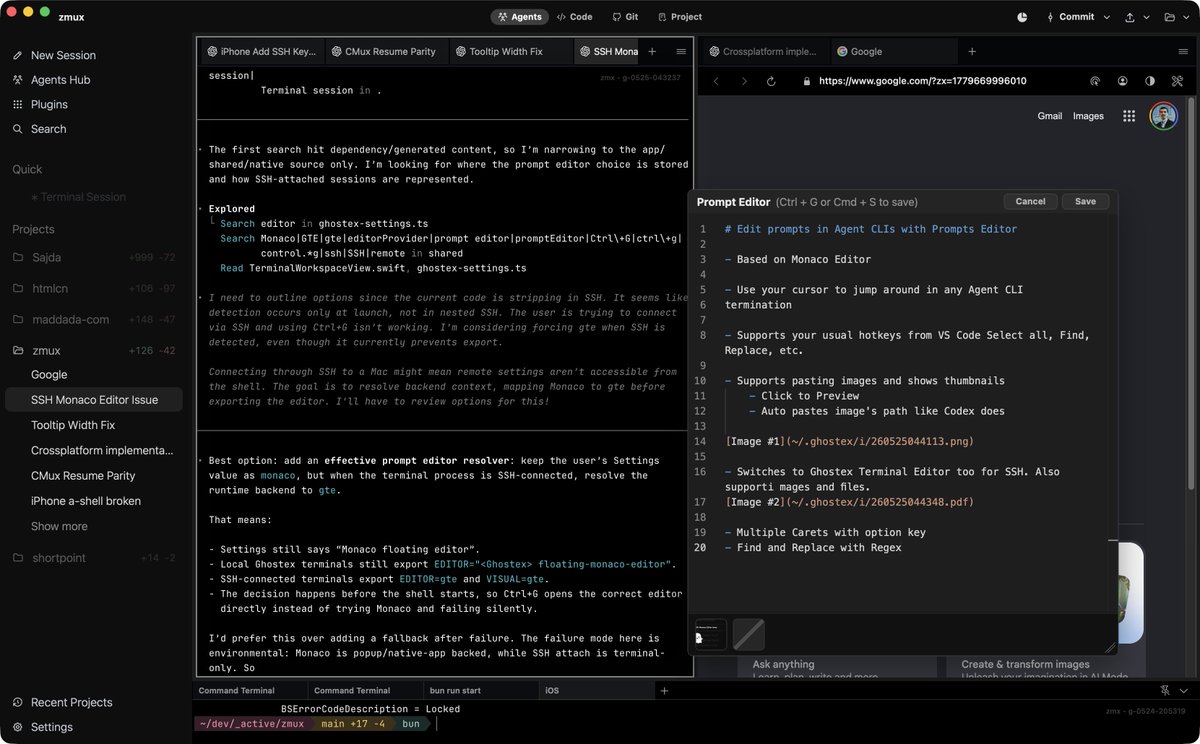This screenshot has height=744, width=1200.
Task: Click the open folder icon in title bar
Action: coord(1170,17)
